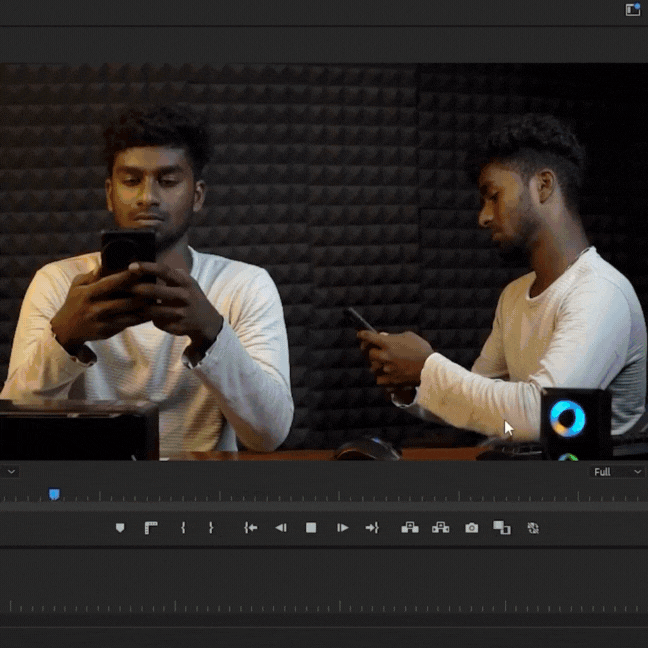Image resolution: width=648 pixels, height=648 pixels.
Task: Click the lower timeline ruler with tick marks
Action: [324, 607]
